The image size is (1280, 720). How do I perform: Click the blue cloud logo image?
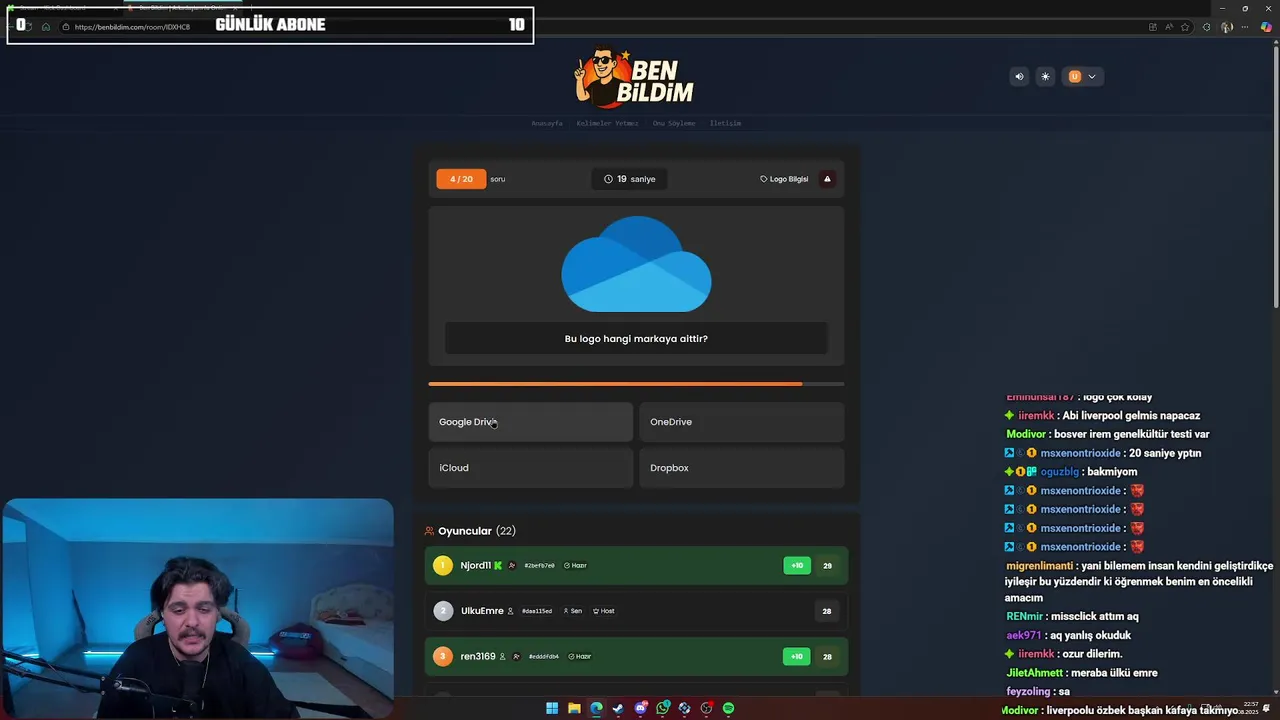pyautogui.click(x=636, y=265)
